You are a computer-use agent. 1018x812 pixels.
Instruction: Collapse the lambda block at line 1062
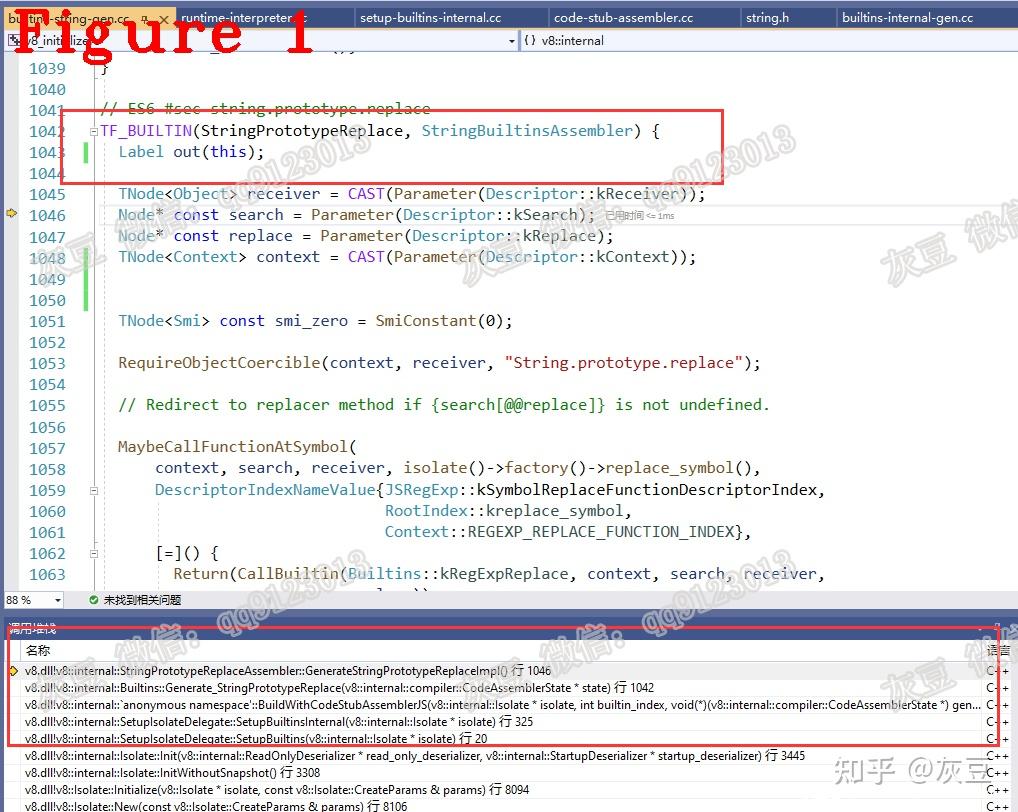coord(93,554)
